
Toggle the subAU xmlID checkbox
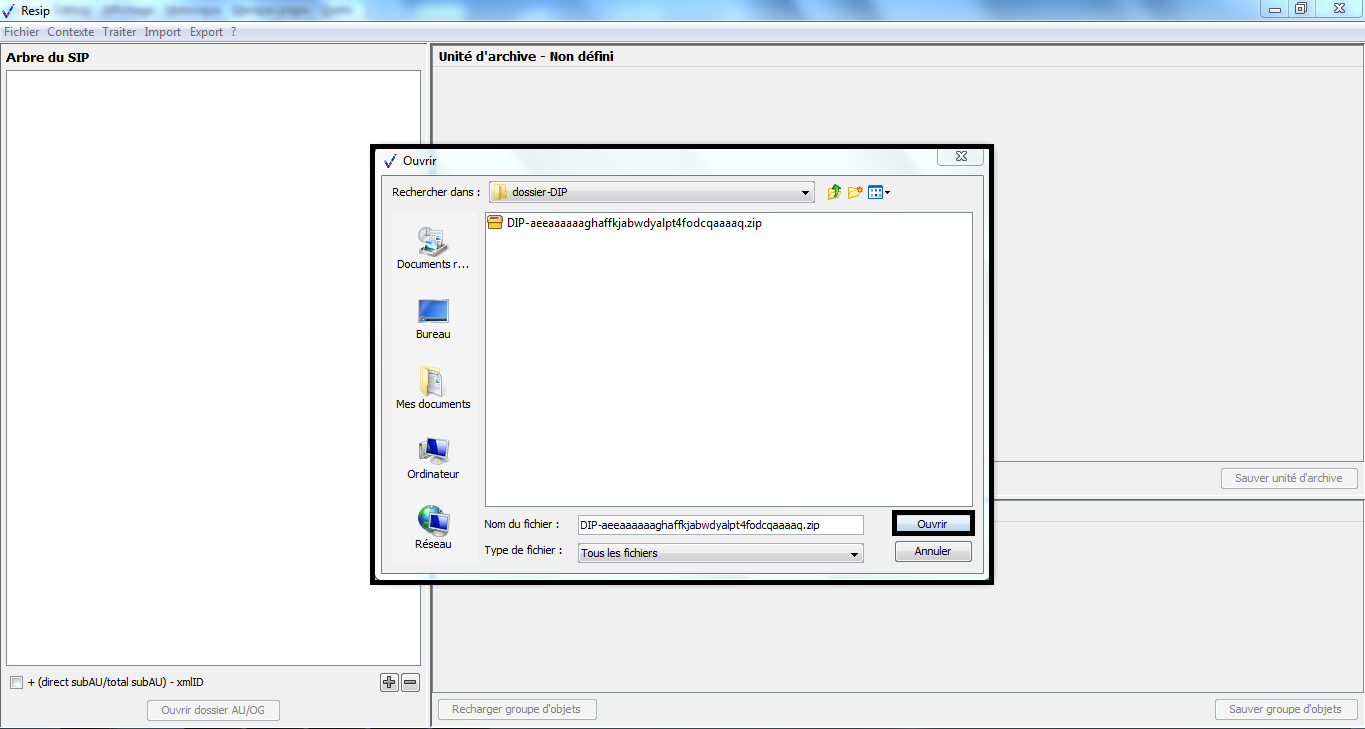tap(16, 683)
